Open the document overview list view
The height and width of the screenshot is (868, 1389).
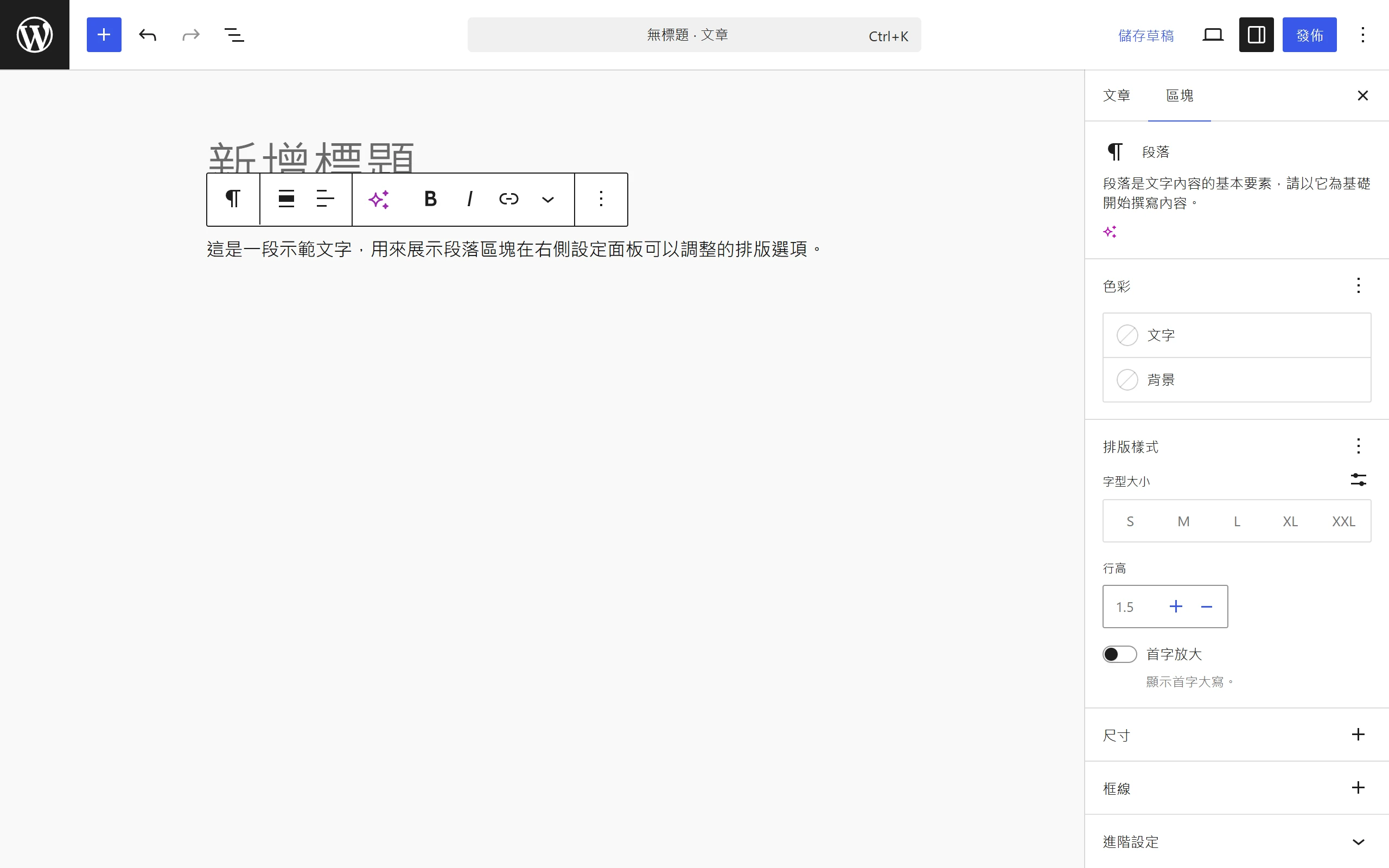[x=234, y=35]
